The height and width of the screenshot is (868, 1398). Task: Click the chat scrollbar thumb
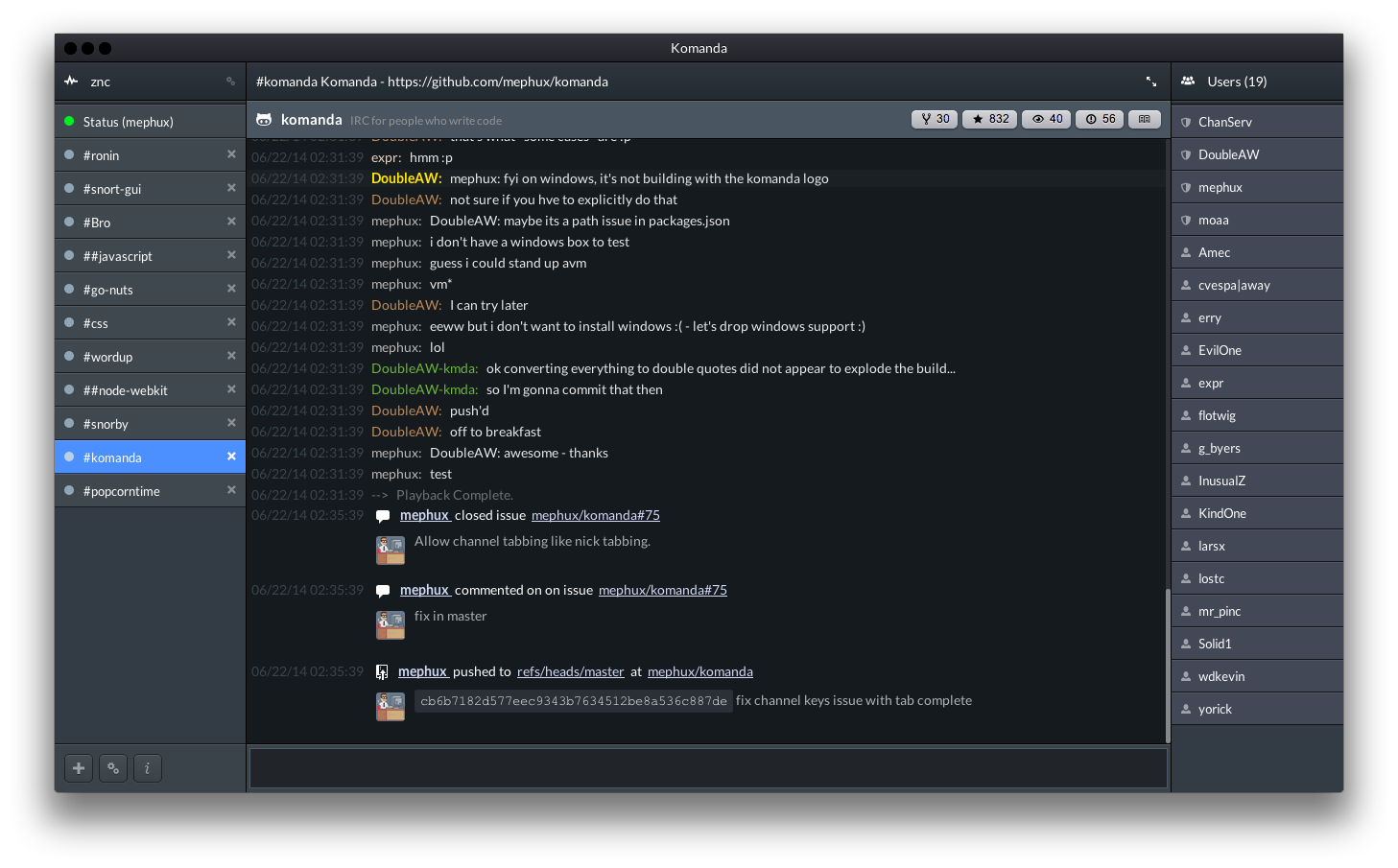(1168, 666)
